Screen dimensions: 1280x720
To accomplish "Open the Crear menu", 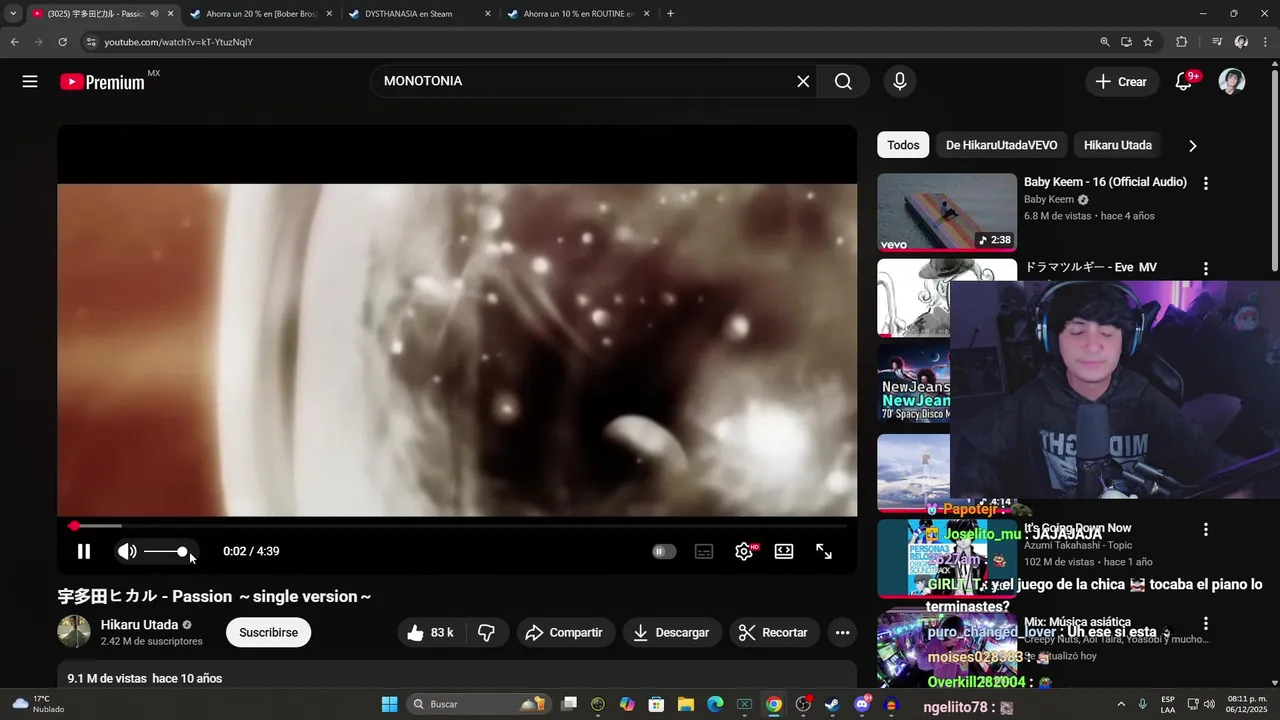I will (x=1122, y=82).
